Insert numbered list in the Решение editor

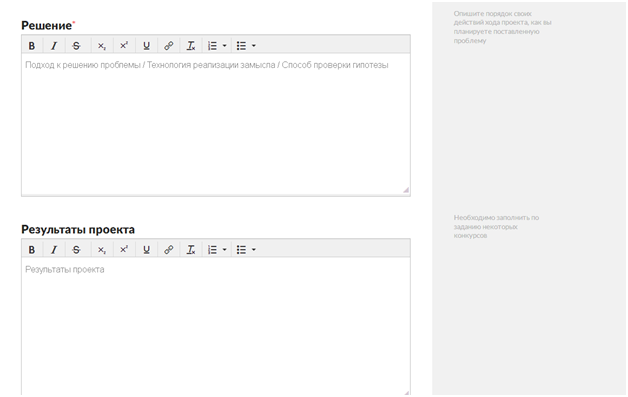[212, 46]
